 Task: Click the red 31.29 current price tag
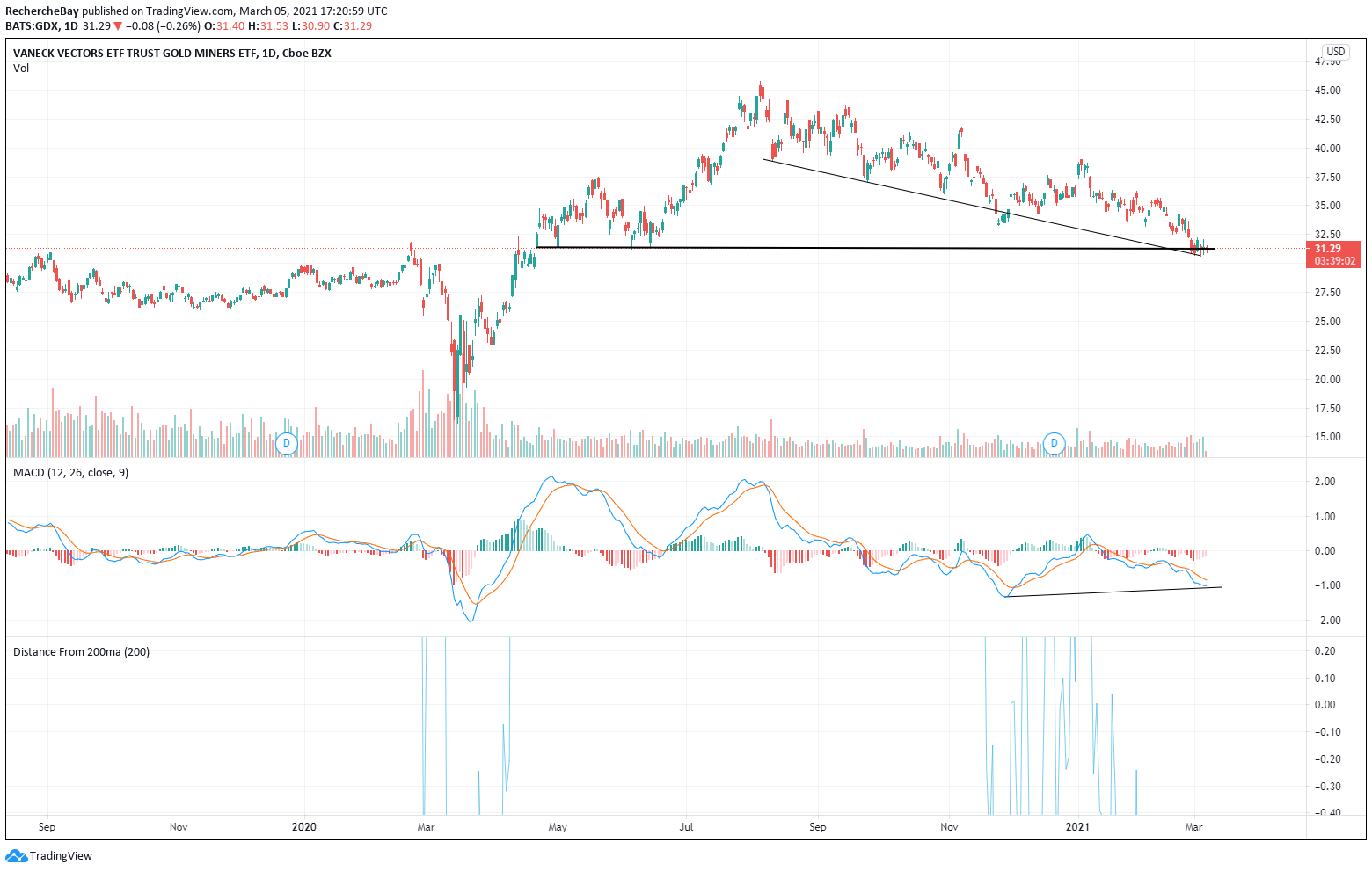point(1335,249)
